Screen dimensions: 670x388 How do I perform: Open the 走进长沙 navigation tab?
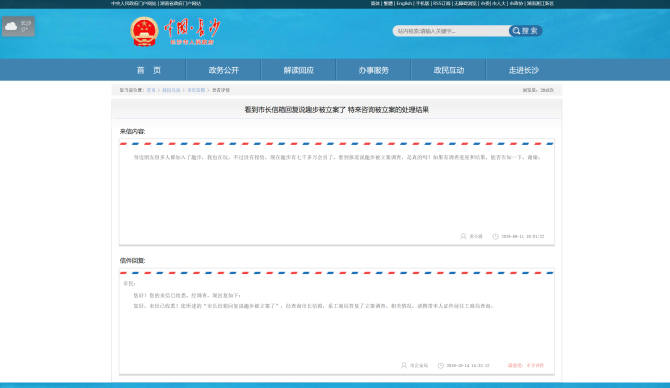523,70
